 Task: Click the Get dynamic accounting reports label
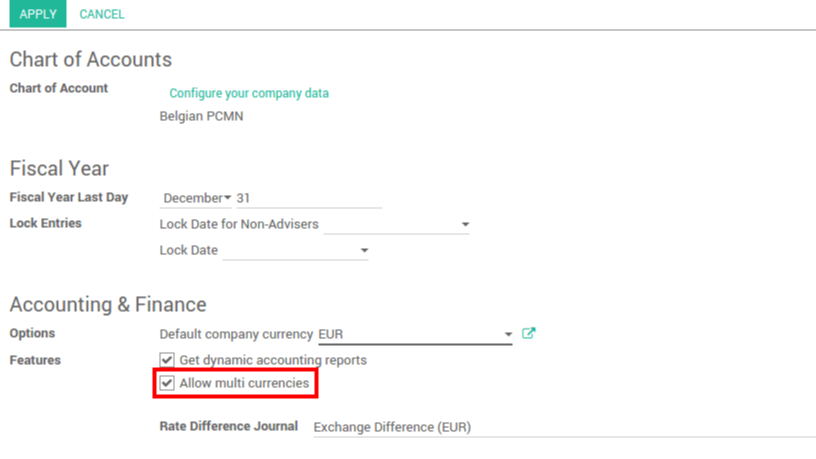click(x=273, y=360)
